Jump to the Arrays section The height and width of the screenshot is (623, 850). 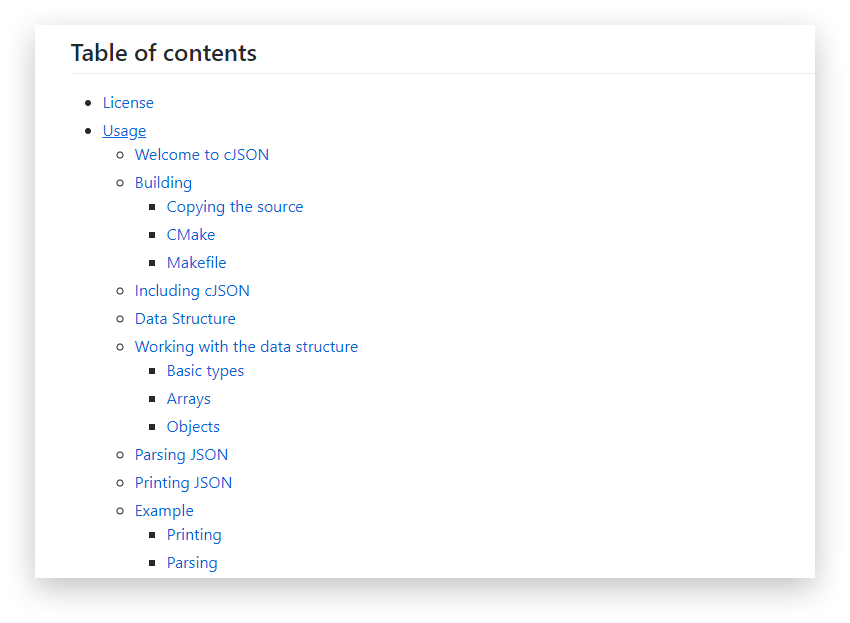point(188,399)
